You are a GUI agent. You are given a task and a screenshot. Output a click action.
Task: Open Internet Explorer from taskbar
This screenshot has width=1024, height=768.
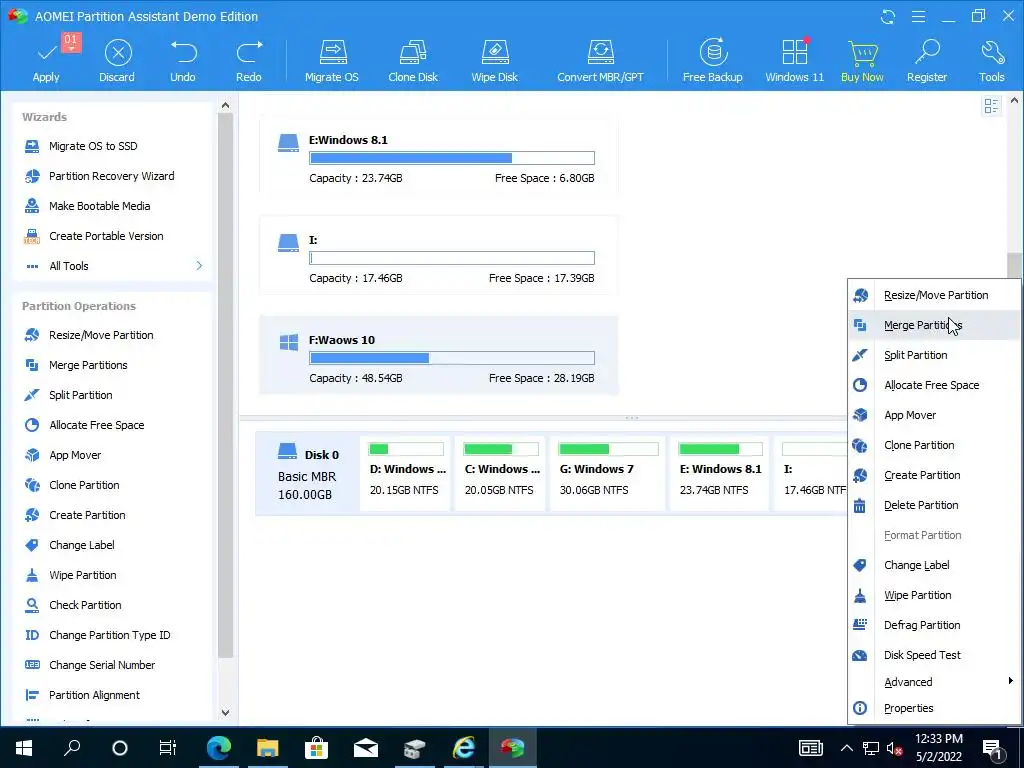pyautogui.click(x=464, y=748)
